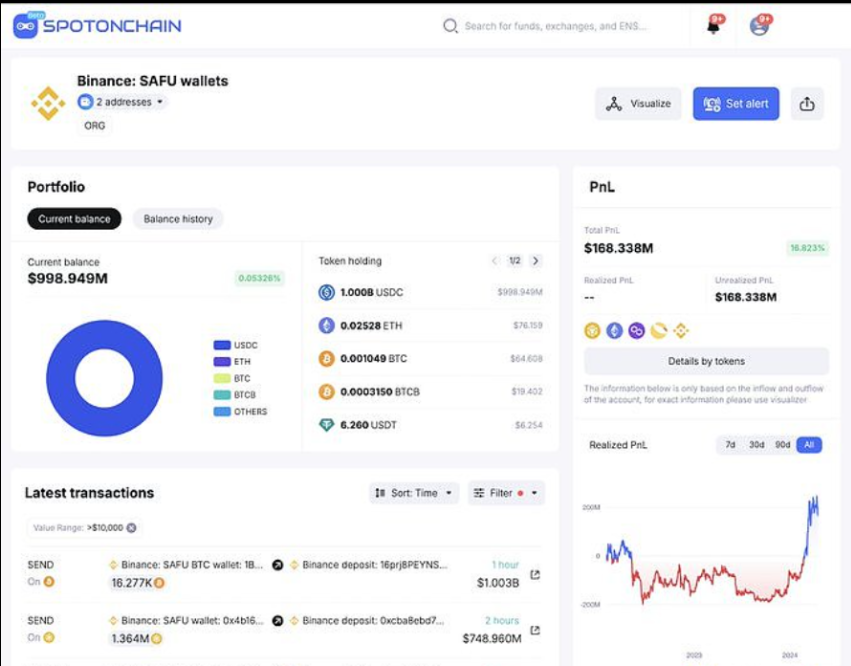Click the ETH token icon in holdings
The width and height of the screenshot is (851, 666).
326,326
